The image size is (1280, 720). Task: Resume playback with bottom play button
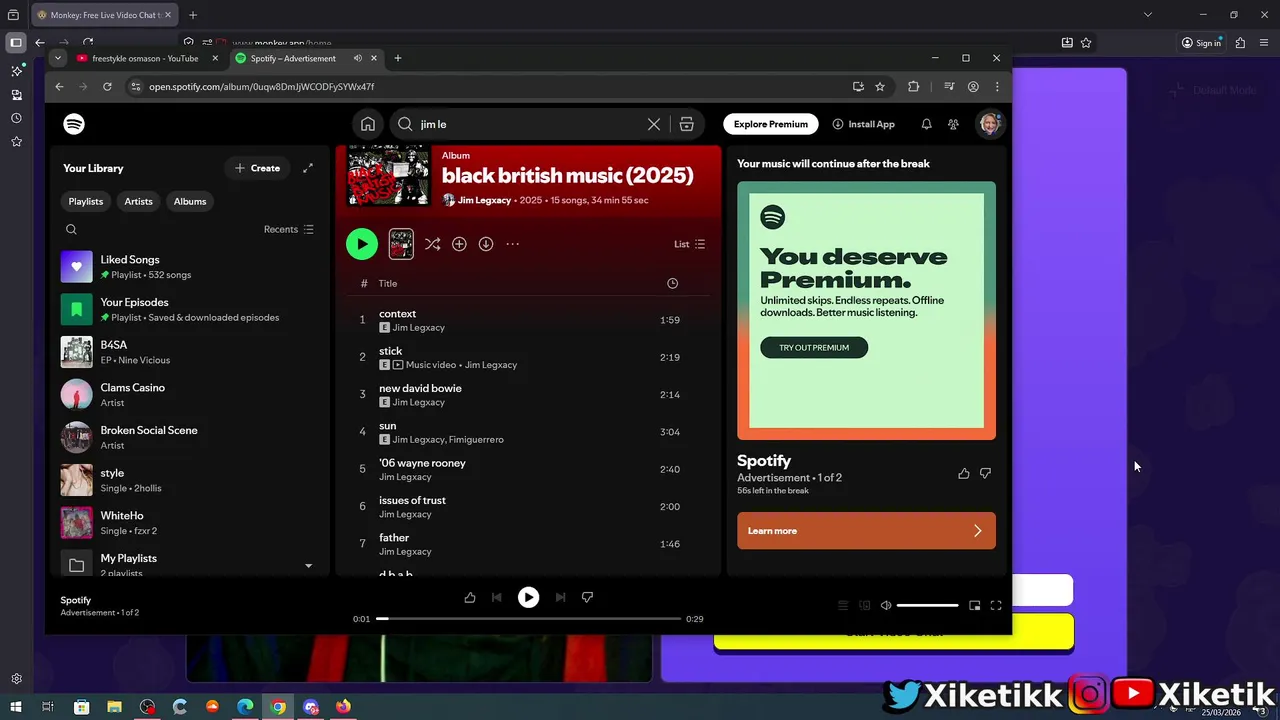point(528,597)
